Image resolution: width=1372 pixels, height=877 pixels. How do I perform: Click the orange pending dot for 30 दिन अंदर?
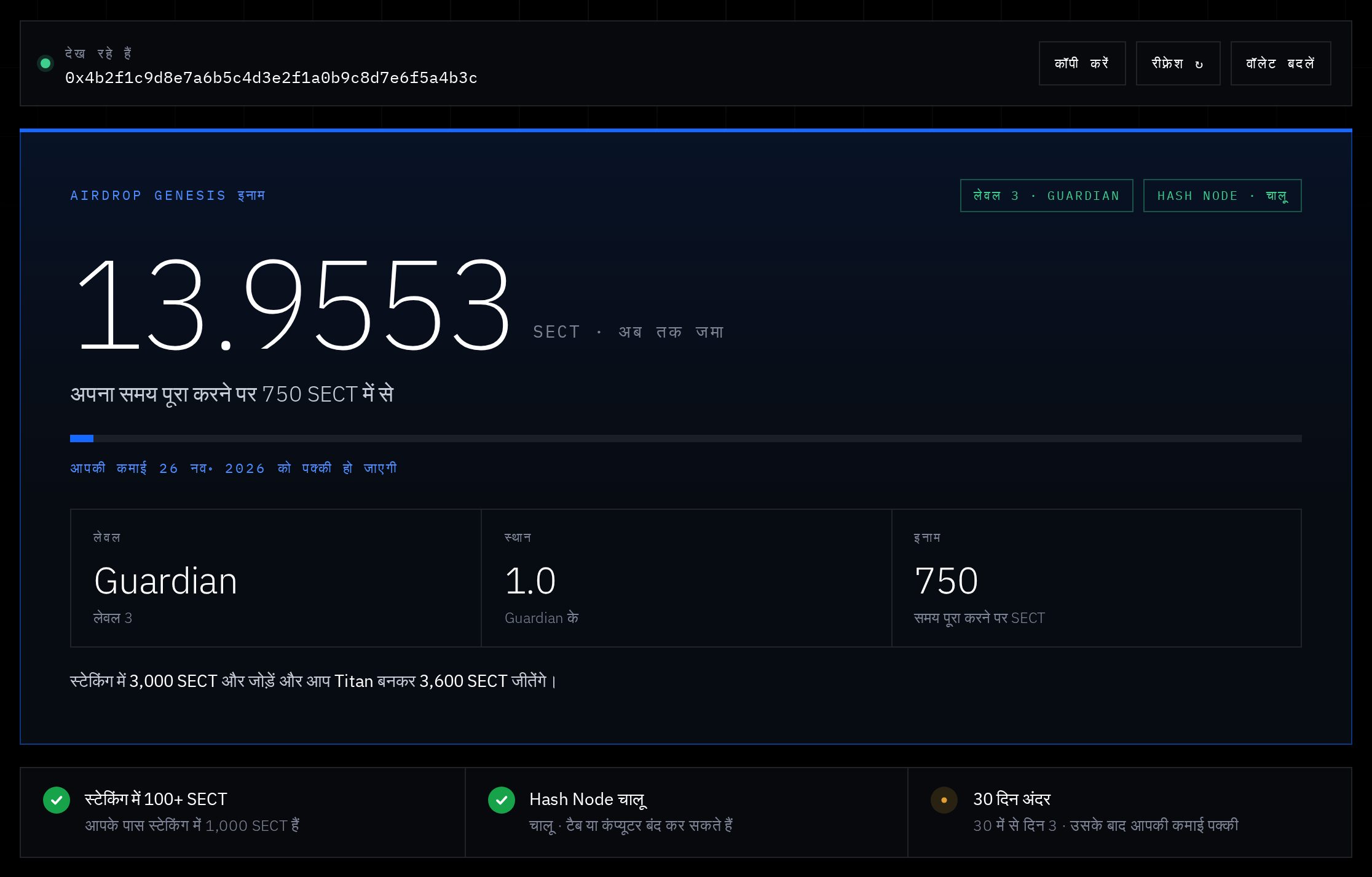944,800
